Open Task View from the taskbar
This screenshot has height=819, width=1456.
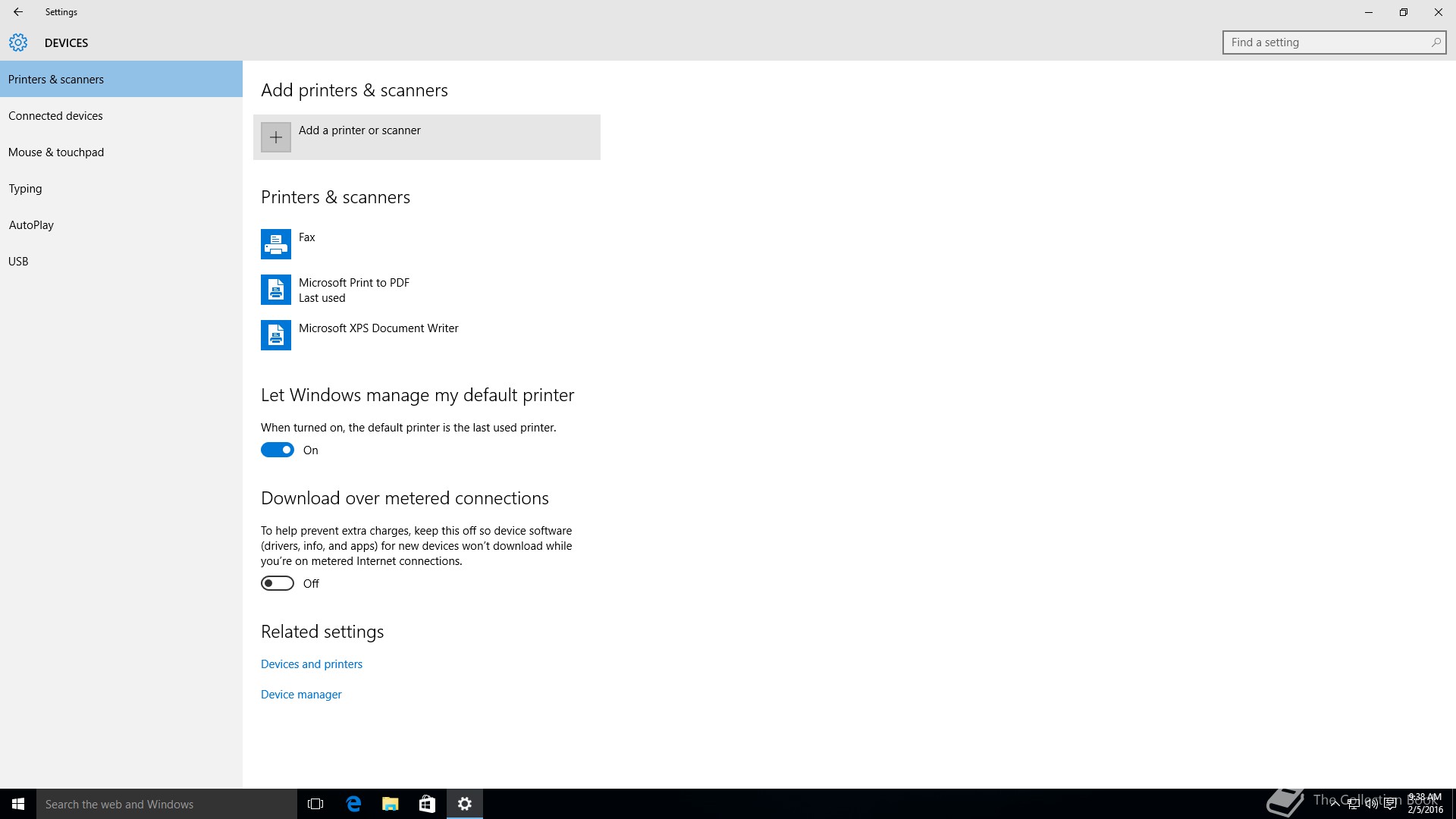click(x=315, y=804)
